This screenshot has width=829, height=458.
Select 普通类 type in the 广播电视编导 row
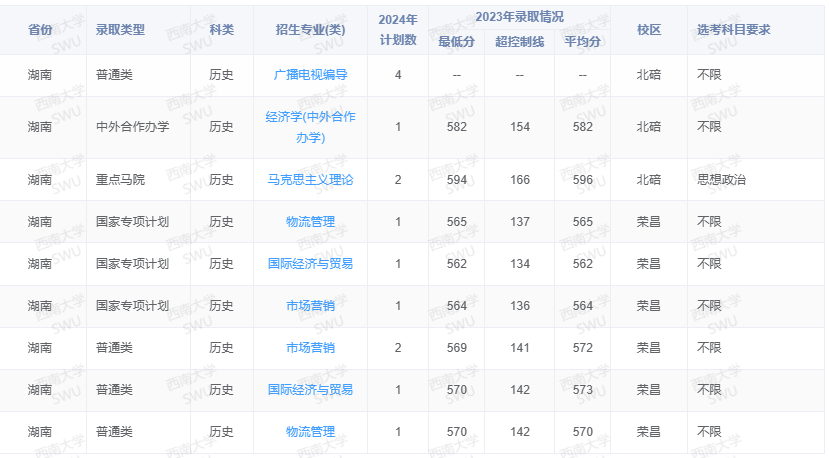click(x=114, y=75)
